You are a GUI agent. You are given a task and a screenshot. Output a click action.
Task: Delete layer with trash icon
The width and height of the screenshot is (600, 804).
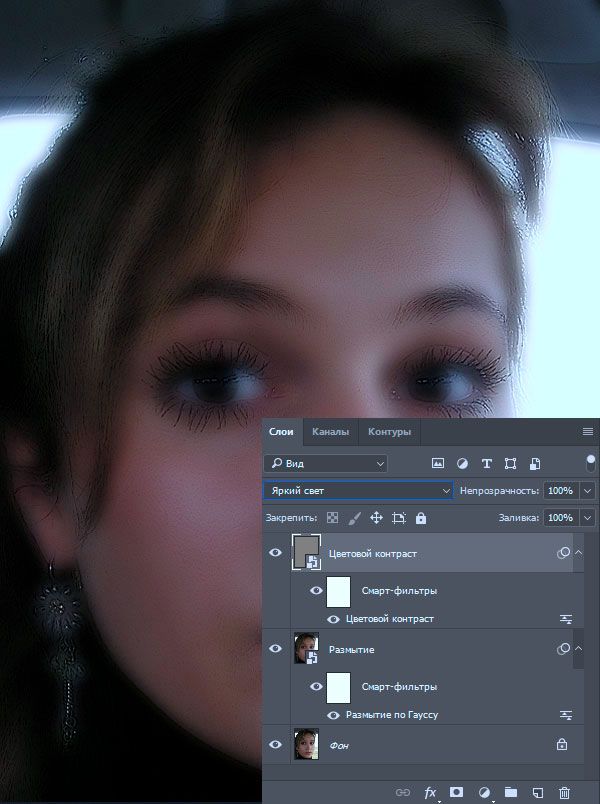[x=564, y=793]
